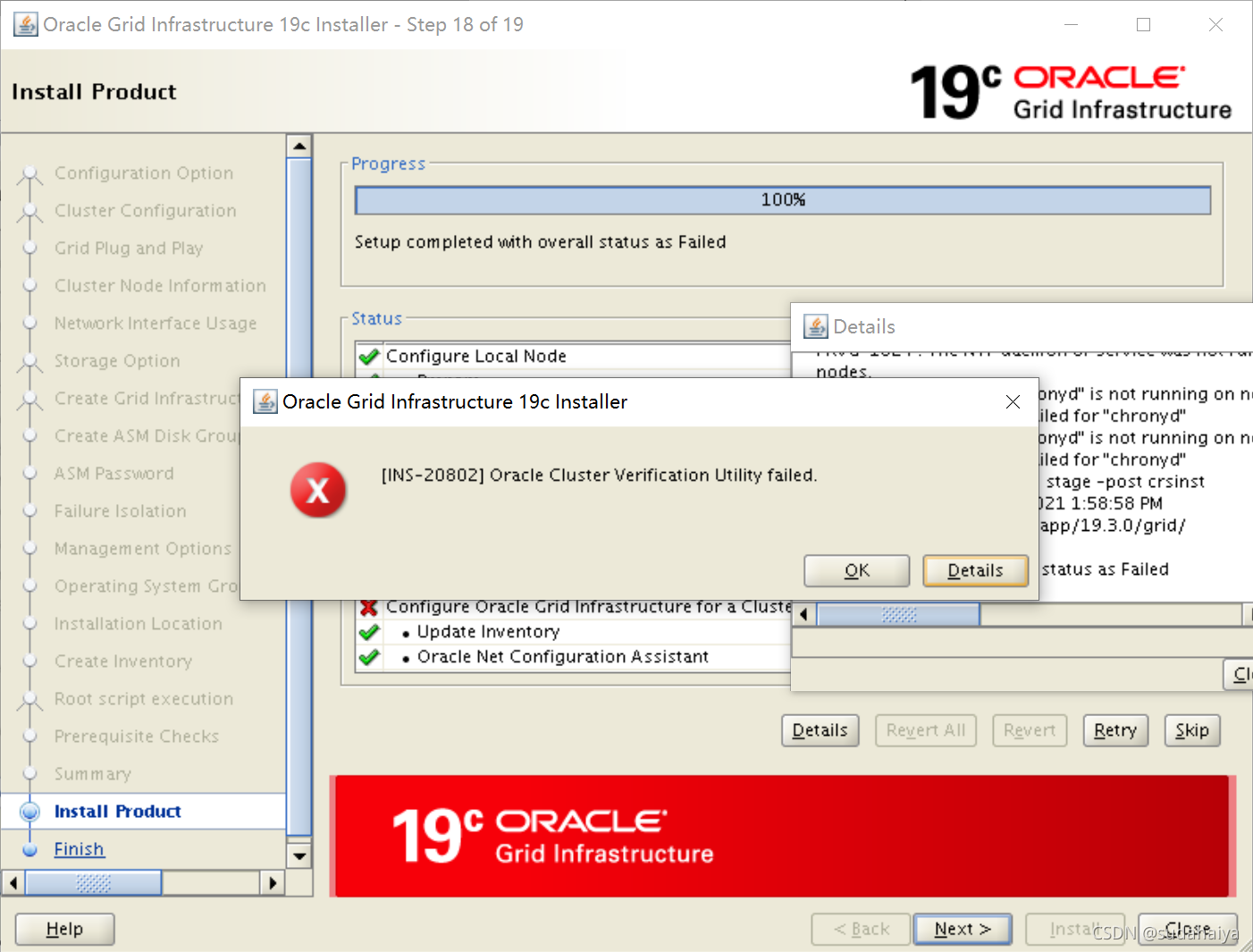Click the ASM Password step
Image resolution: width=1253 pixels, height=952 pixels.
[x=114, y=474]
